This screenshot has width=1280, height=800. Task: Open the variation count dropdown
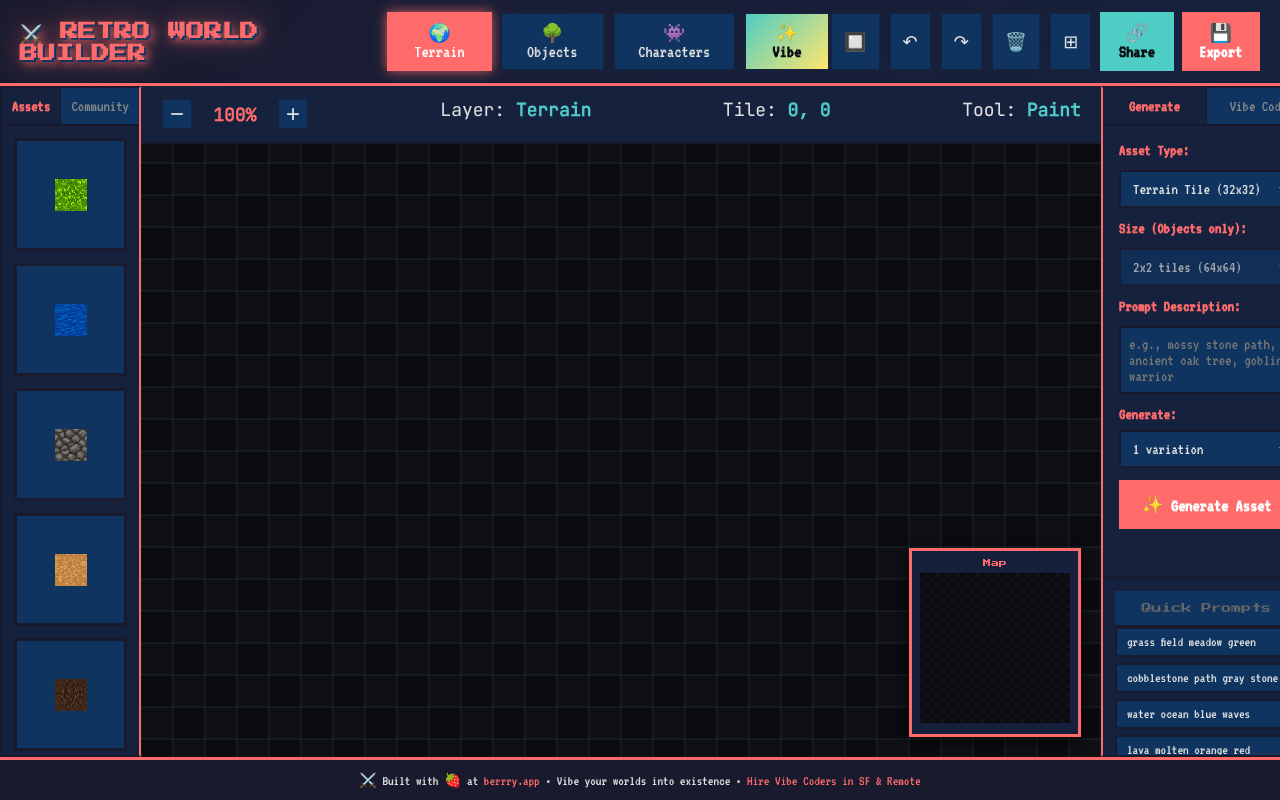pos(1200,449)
